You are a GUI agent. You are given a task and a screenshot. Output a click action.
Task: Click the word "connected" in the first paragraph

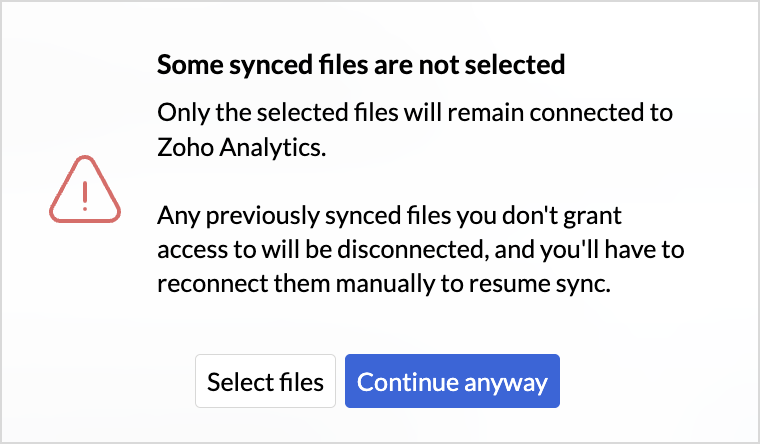[593, 112]
